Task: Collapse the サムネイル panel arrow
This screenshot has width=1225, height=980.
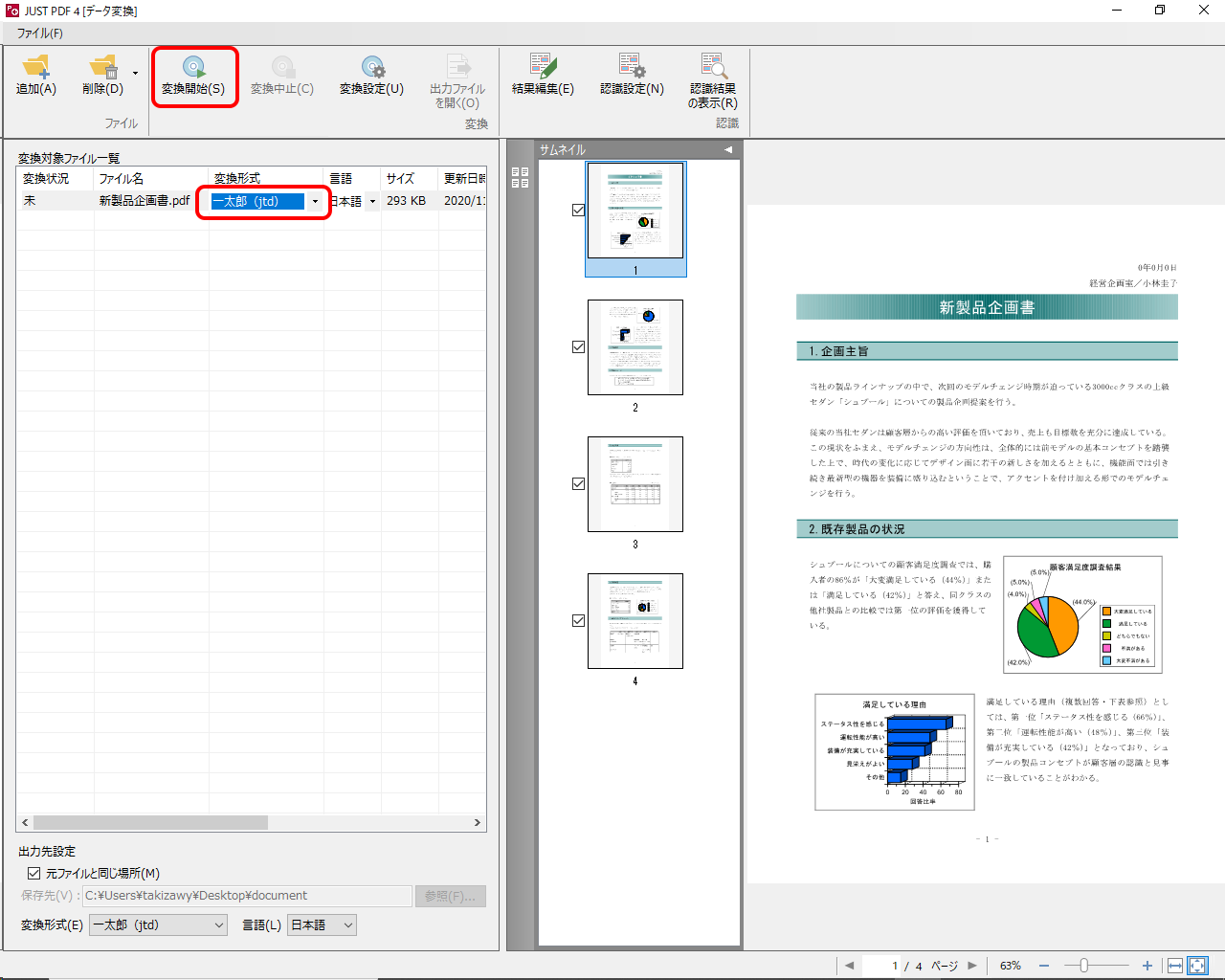Action: tap(728, 150)
